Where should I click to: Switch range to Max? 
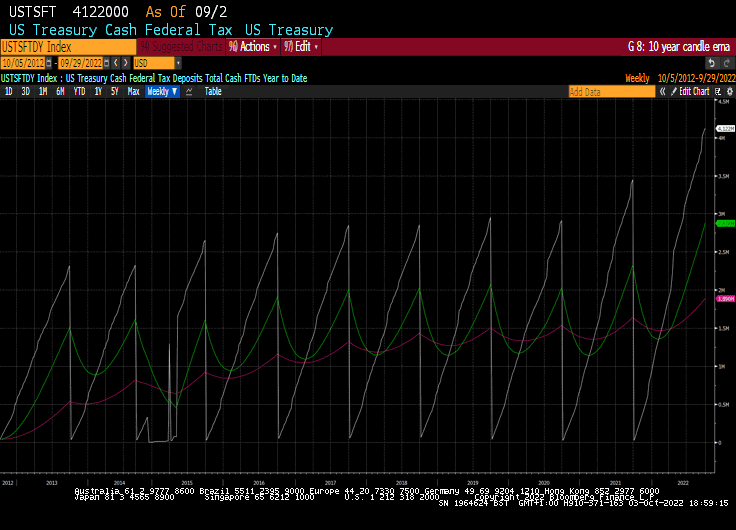(133, 91)
